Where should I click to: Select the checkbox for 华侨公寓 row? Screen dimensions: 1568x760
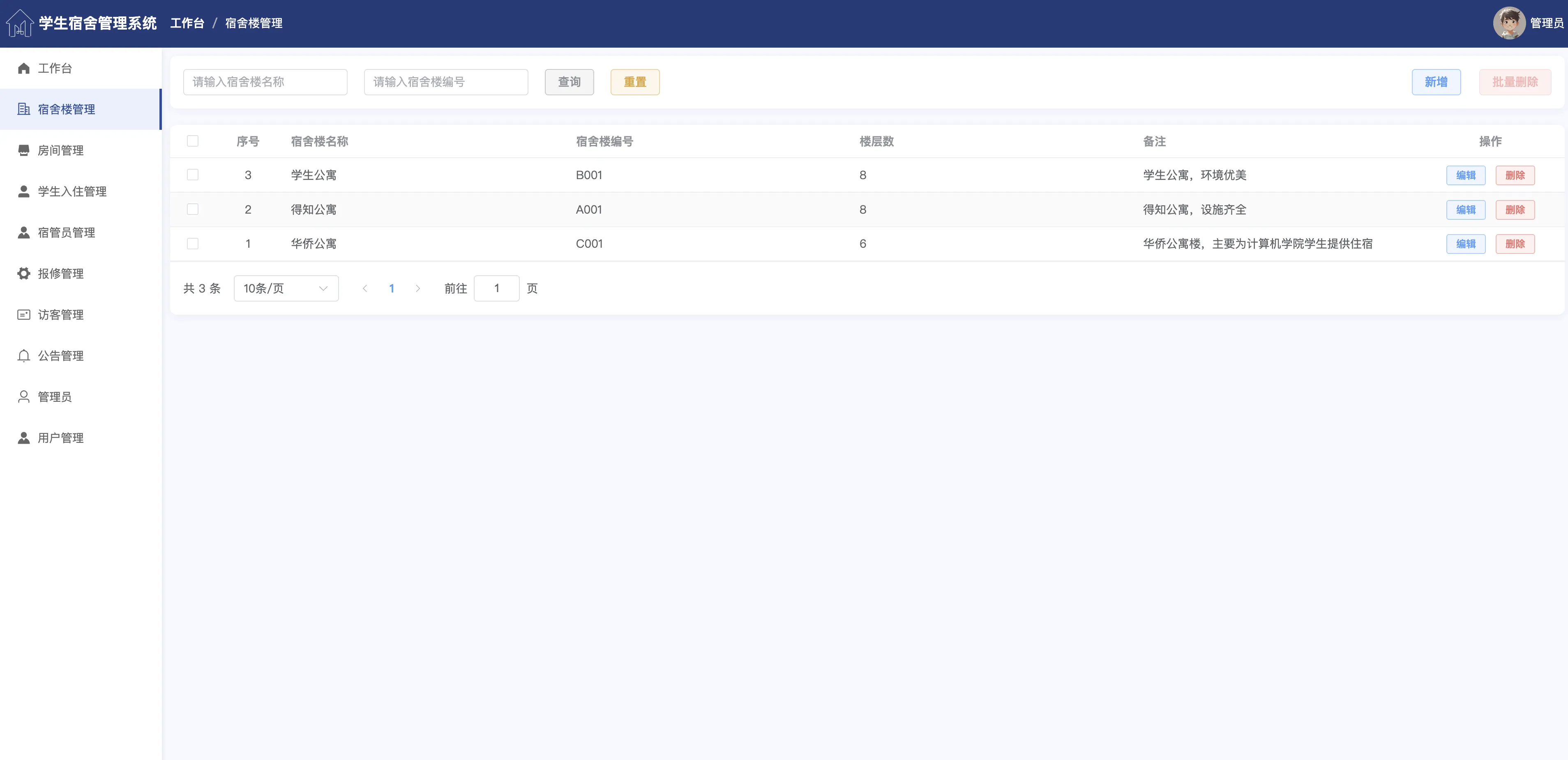click(193, 243)
